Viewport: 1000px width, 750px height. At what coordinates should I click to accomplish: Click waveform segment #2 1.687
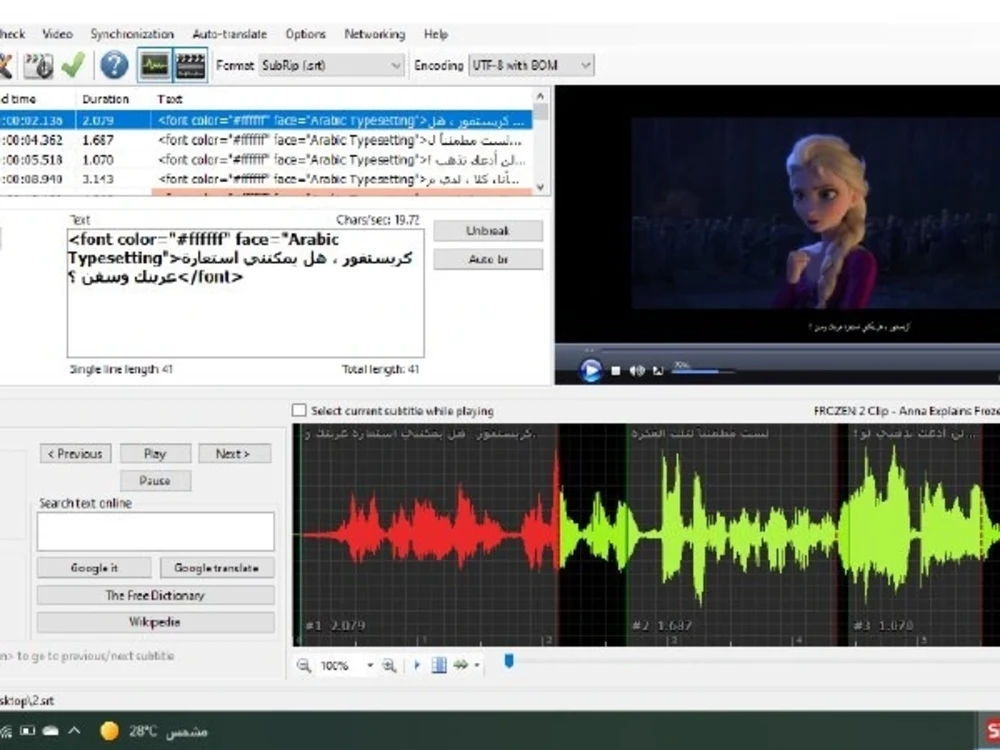[x=732, y=534]
